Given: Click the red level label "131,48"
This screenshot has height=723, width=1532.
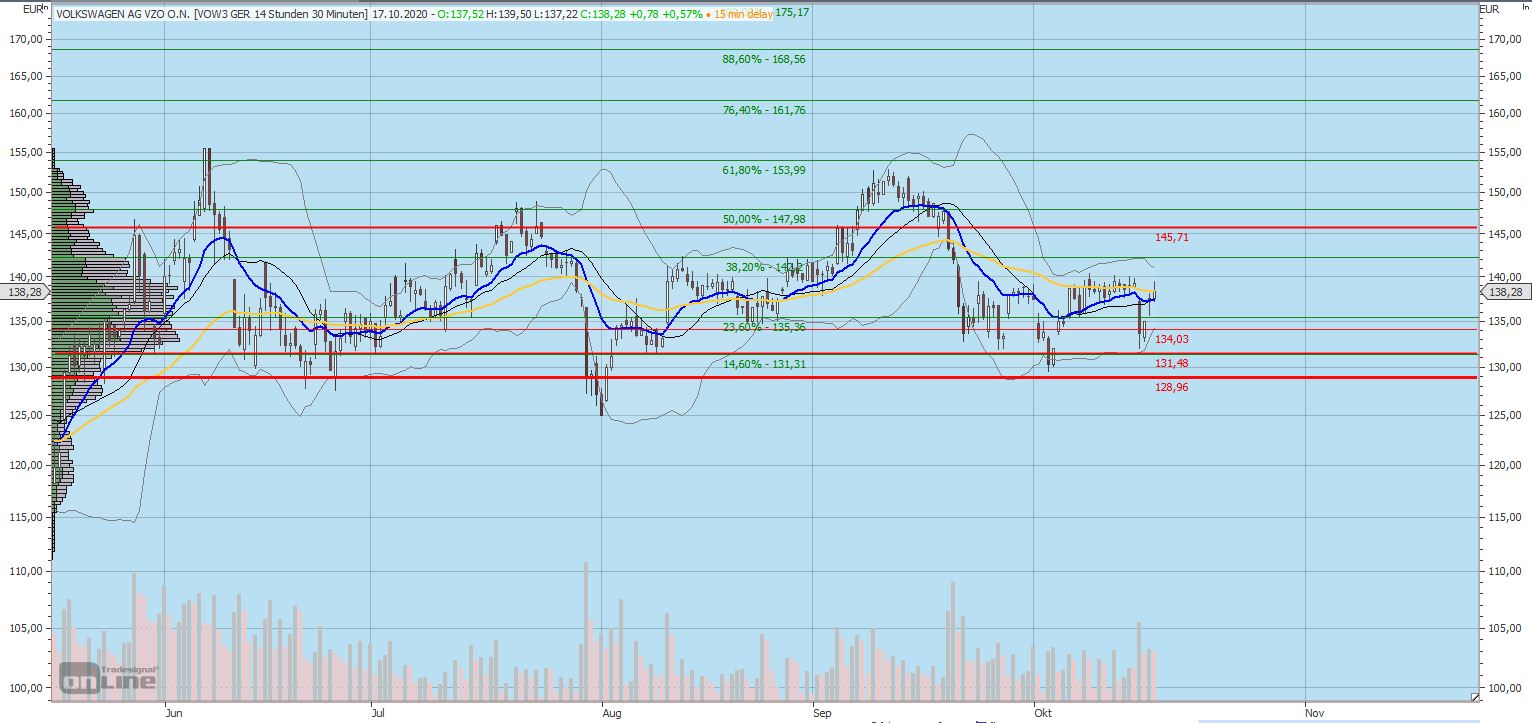Looking at the screenshot, I should [1171, 363].
